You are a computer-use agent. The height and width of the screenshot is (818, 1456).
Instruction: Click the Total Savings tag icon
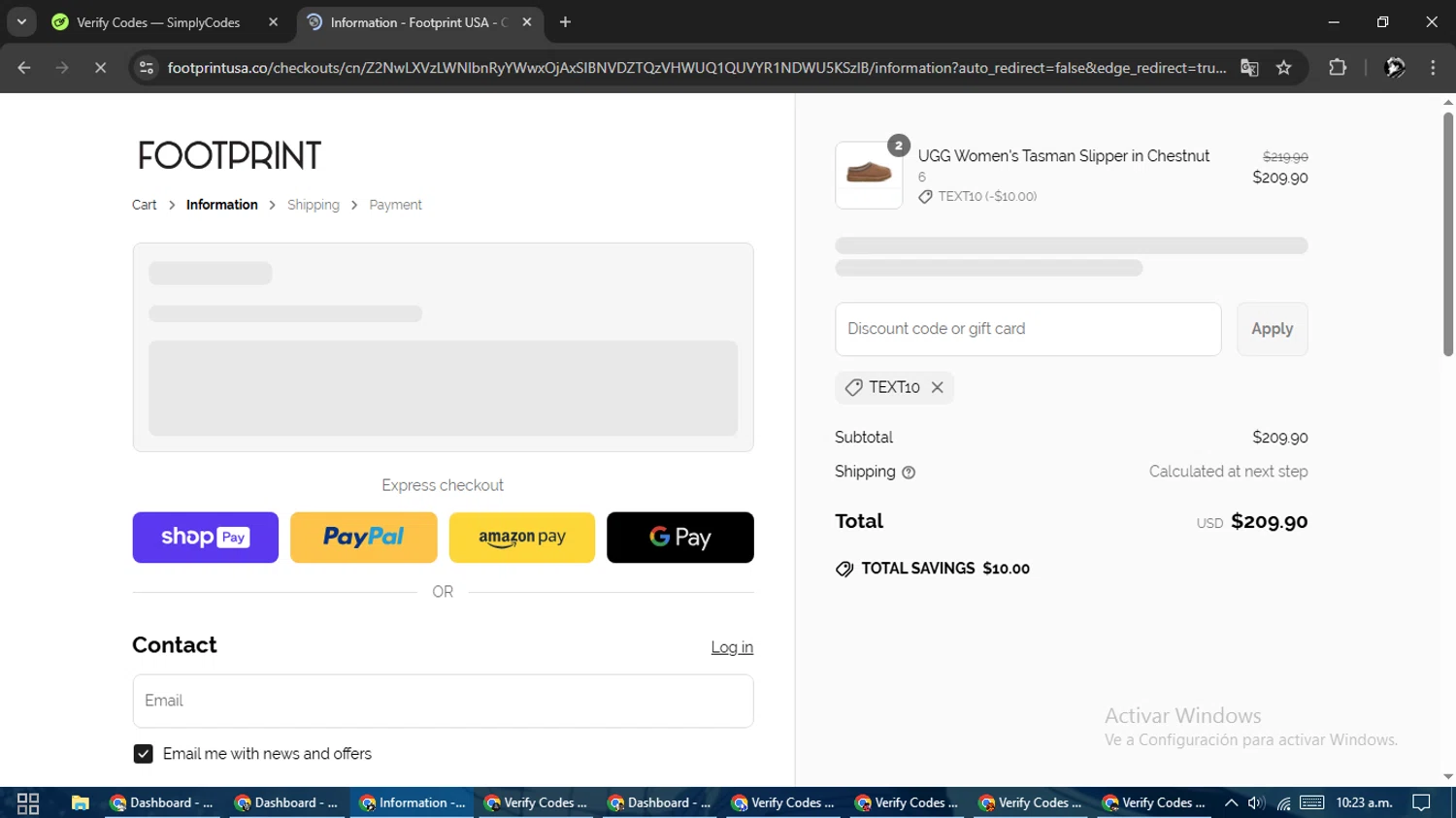pos(844,569)
